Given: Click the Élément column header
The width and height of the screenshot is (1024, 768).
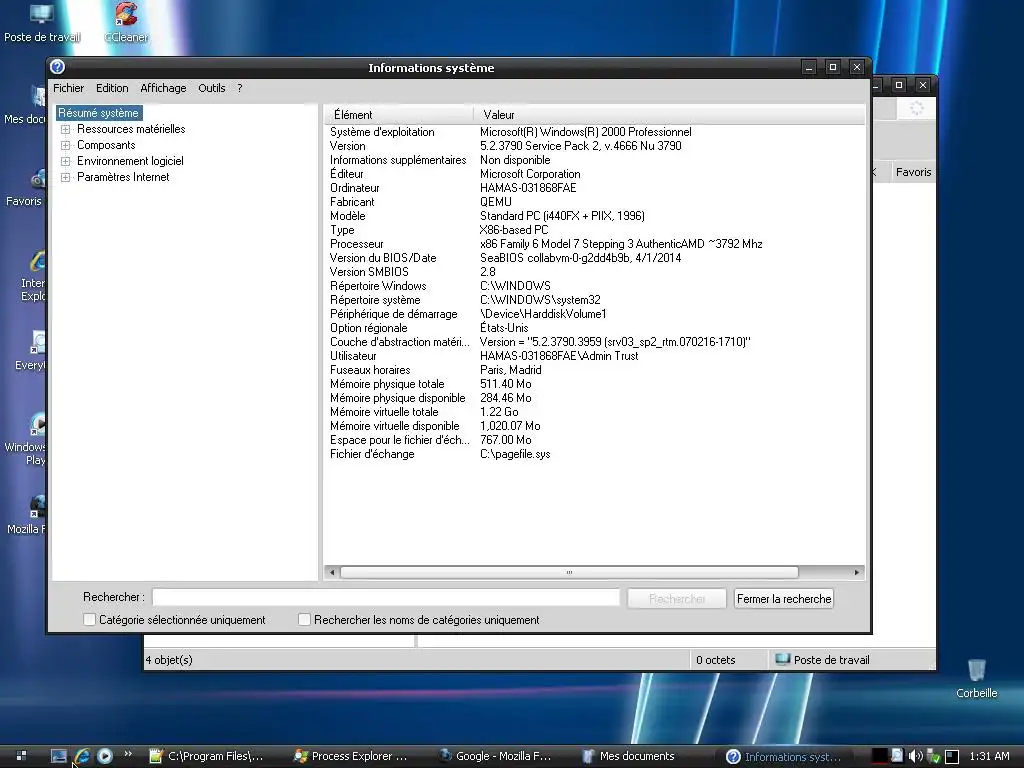Looking at the screenshot, I should pos(398,115).
